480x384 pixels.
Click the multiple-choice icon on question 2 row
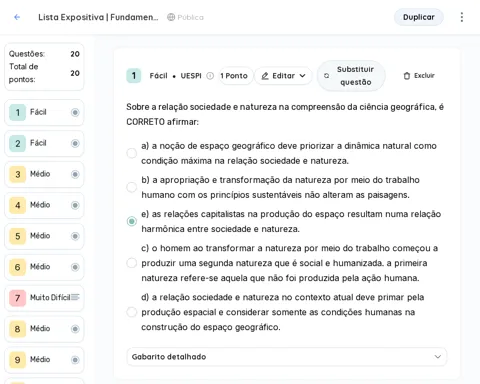75,143
